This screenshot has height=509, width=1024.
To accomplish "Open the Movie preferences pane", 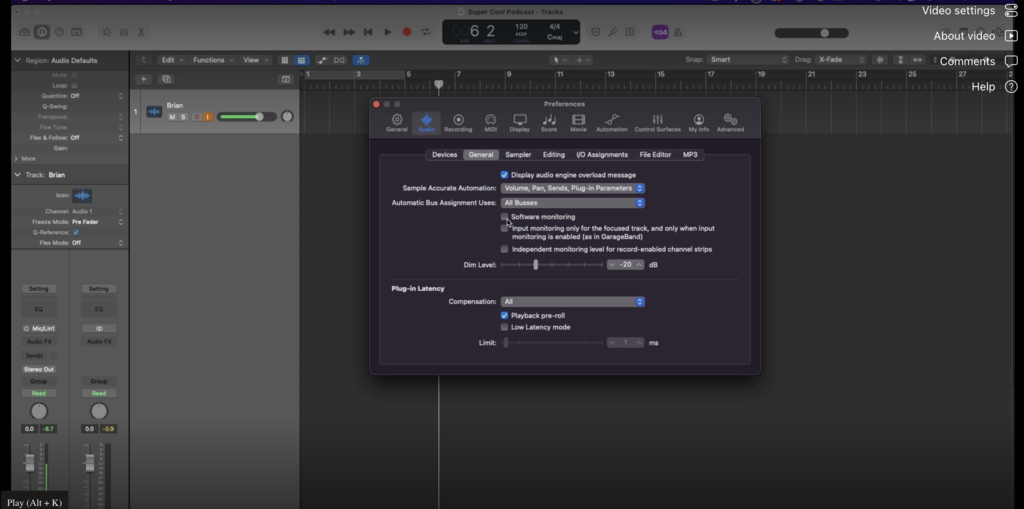I will coord(578,123).
